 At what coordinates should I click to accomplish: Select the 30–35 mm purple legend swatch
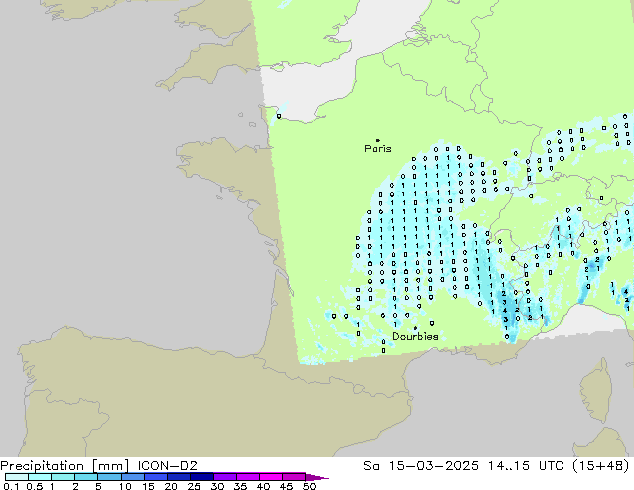[225, 477]
